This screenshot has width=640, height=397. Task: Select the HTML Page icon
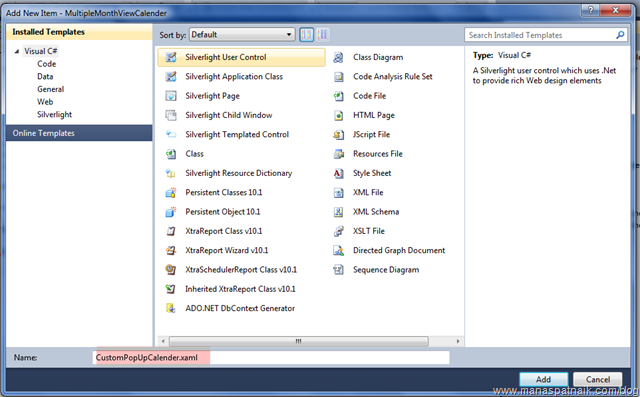pos(338,115)
